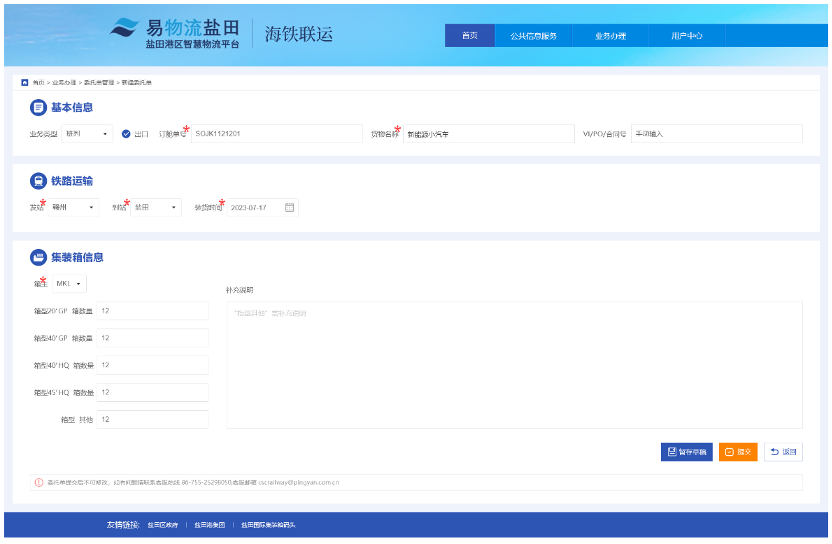
Task: Click the 集装箱信息 container icon
Action: (x=38, y=257)
